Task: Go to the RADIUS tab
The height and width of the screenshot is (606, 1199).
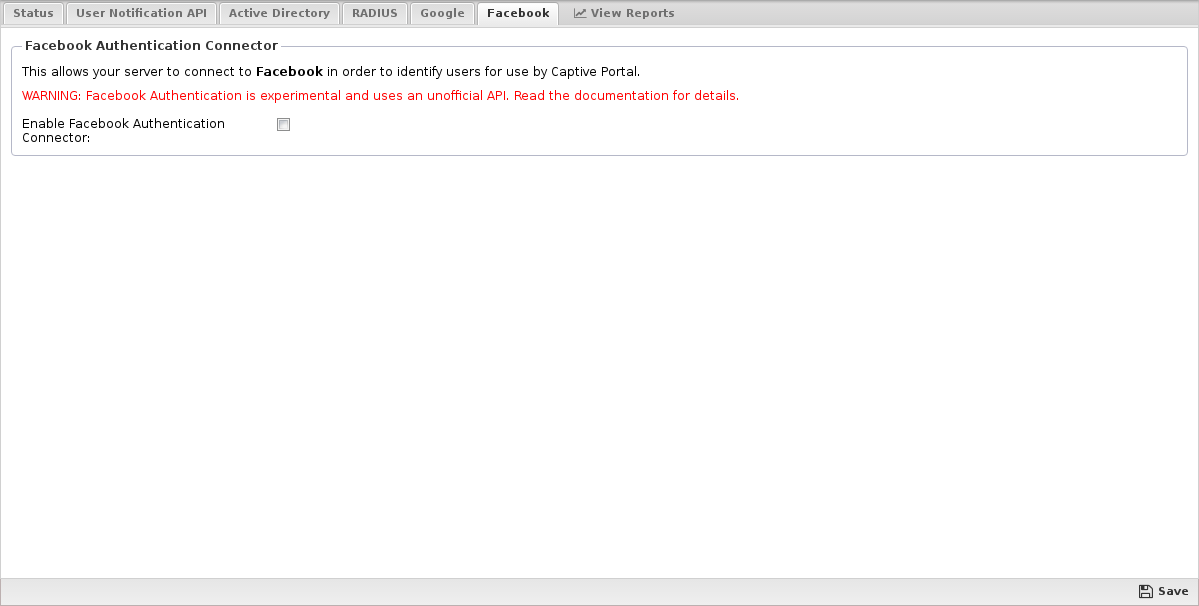Action: coord(375,13)
